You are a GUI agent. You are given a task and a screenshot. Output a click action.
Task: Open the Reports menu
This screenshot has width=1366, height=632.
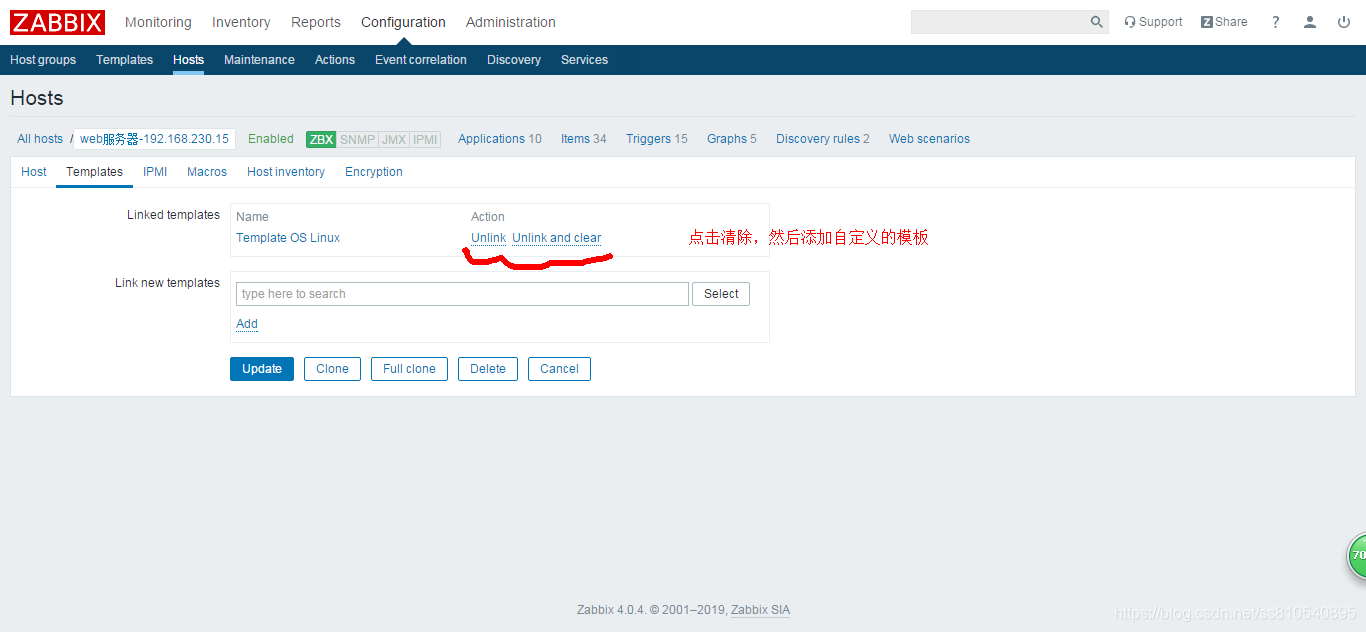316,22
